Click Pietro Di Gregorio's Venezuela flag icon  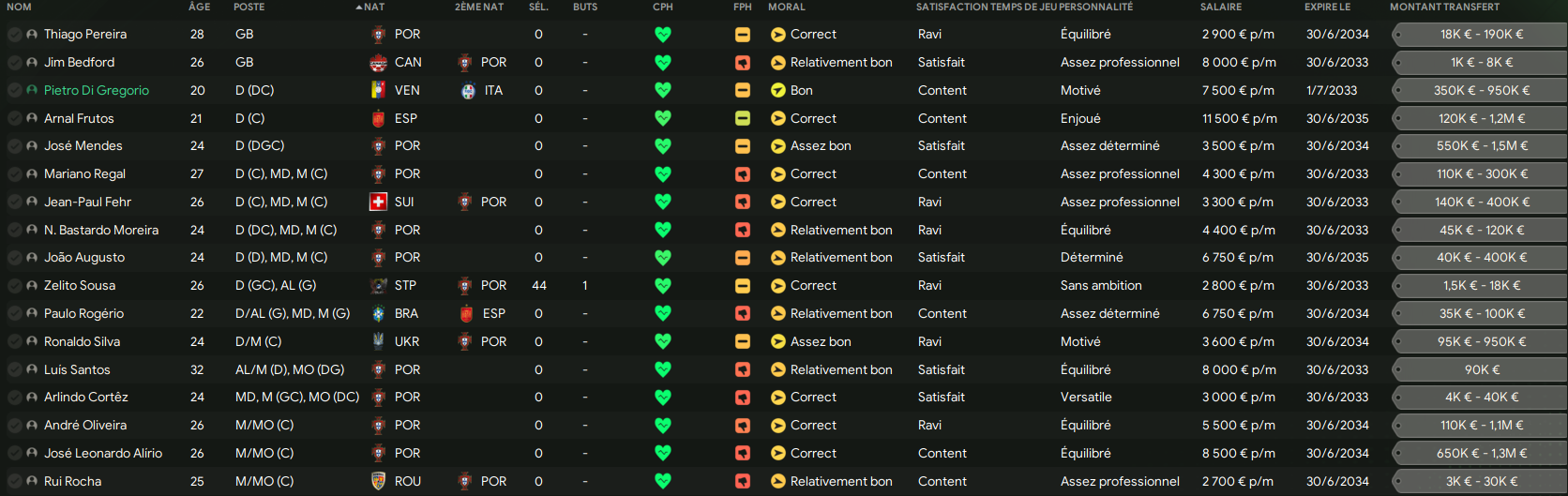point(378,91)
